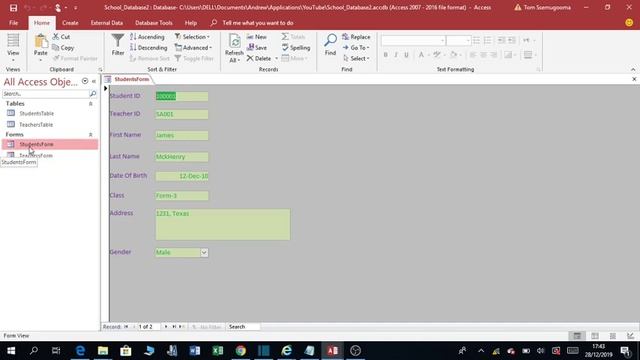Image resolution: width=640 pixels, height=360 pixels.
Task: Click the navigation pane Search box
Action: pyautogui.click(x=45, y=94)
